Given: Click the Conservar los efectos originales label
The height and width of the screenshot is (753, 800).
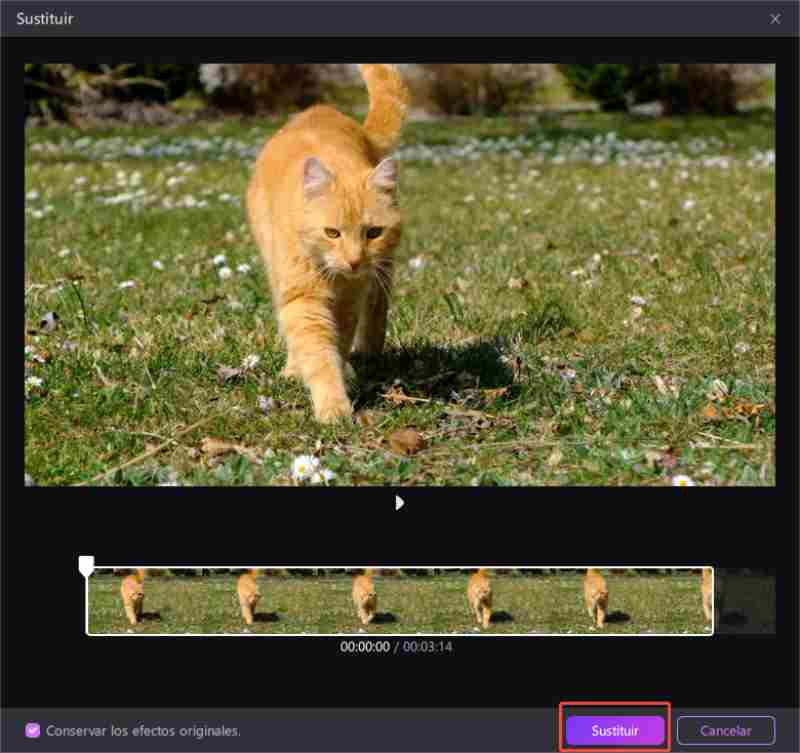Looking at the screenshot, I should [x=143, y=730].
